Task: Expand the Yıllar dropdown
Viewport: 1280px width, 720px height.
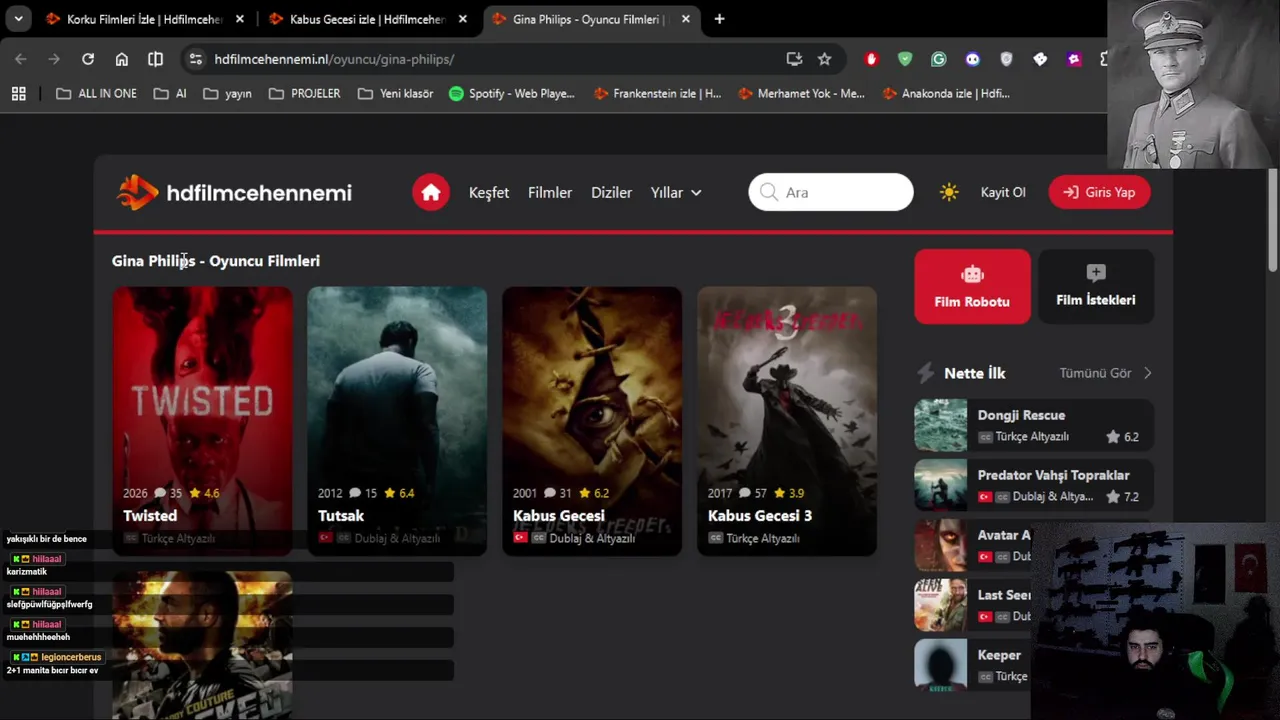Action: (x=676, y=192)
